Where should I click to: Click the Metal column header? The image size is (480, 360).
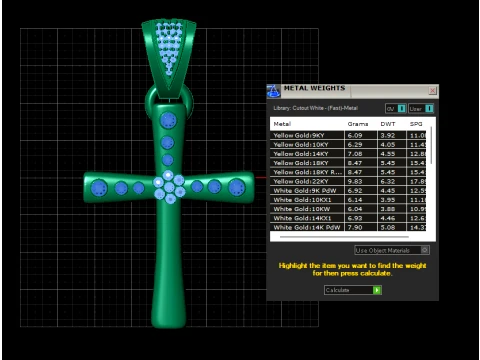pos(282,124)
